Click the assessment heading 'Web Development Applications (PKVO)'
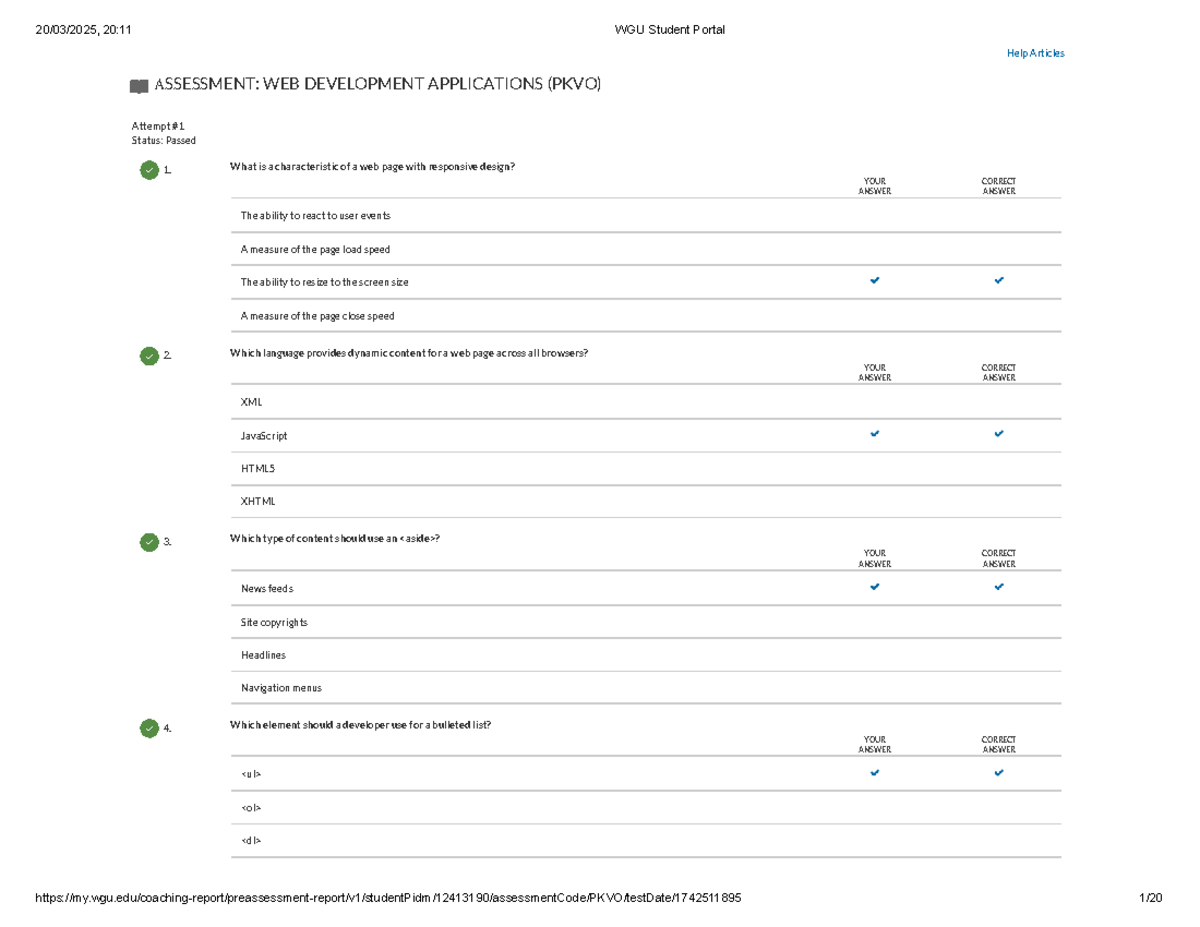Viewport: 1200px width, 927px height. pyautogui.click(x=377, y=85)
